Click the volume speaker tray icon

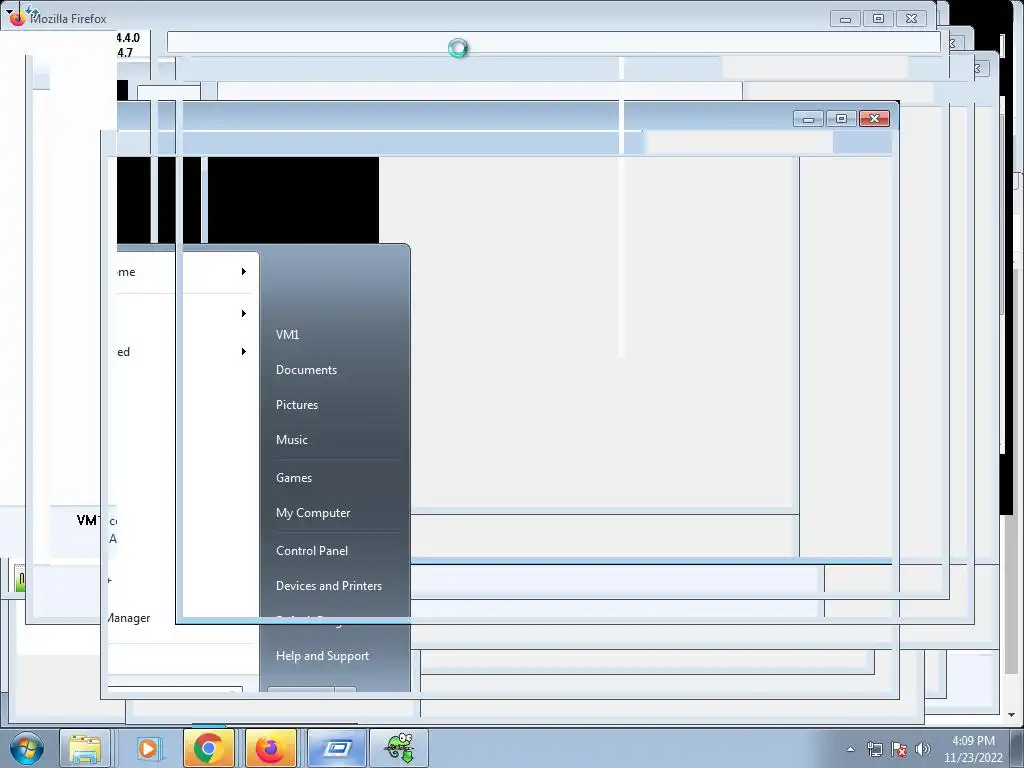point(922,749)
